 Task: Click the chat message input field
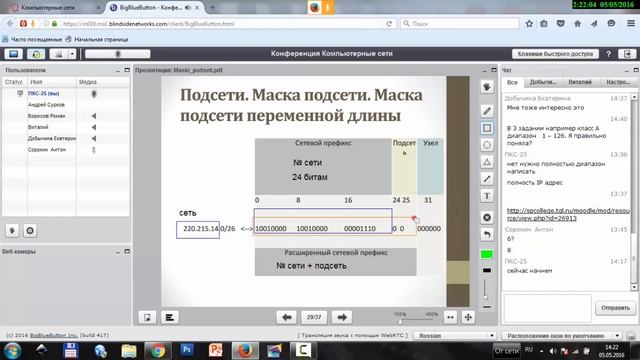548,308
